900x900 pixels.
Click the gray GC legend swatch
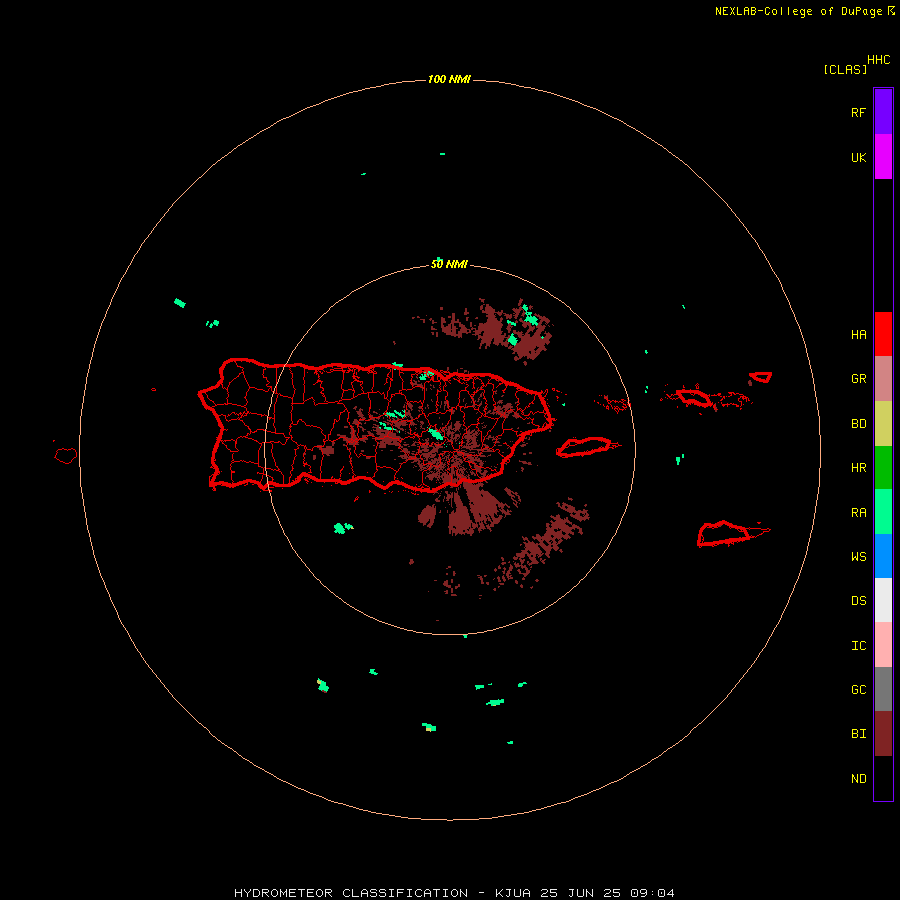pos(883,689)
